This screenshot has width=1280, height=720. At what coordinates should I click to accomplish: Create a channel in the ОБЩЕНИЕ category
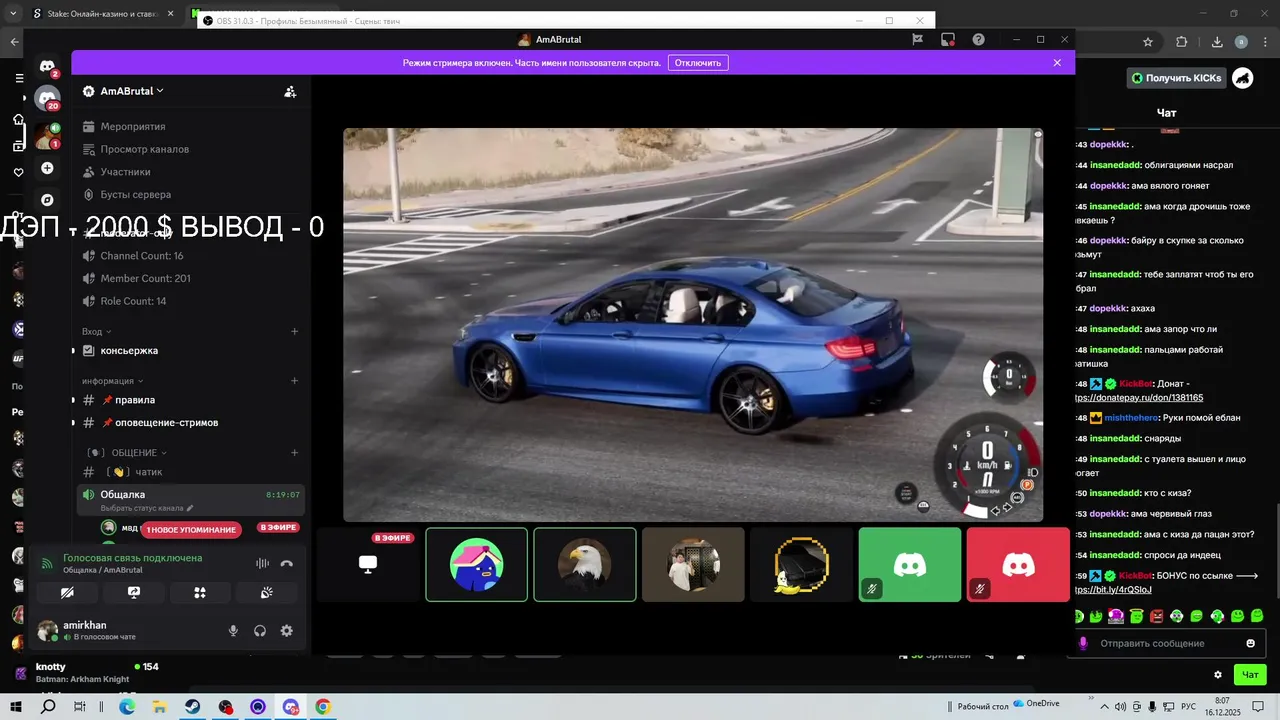pyautogui.click(x=294, y=453)
